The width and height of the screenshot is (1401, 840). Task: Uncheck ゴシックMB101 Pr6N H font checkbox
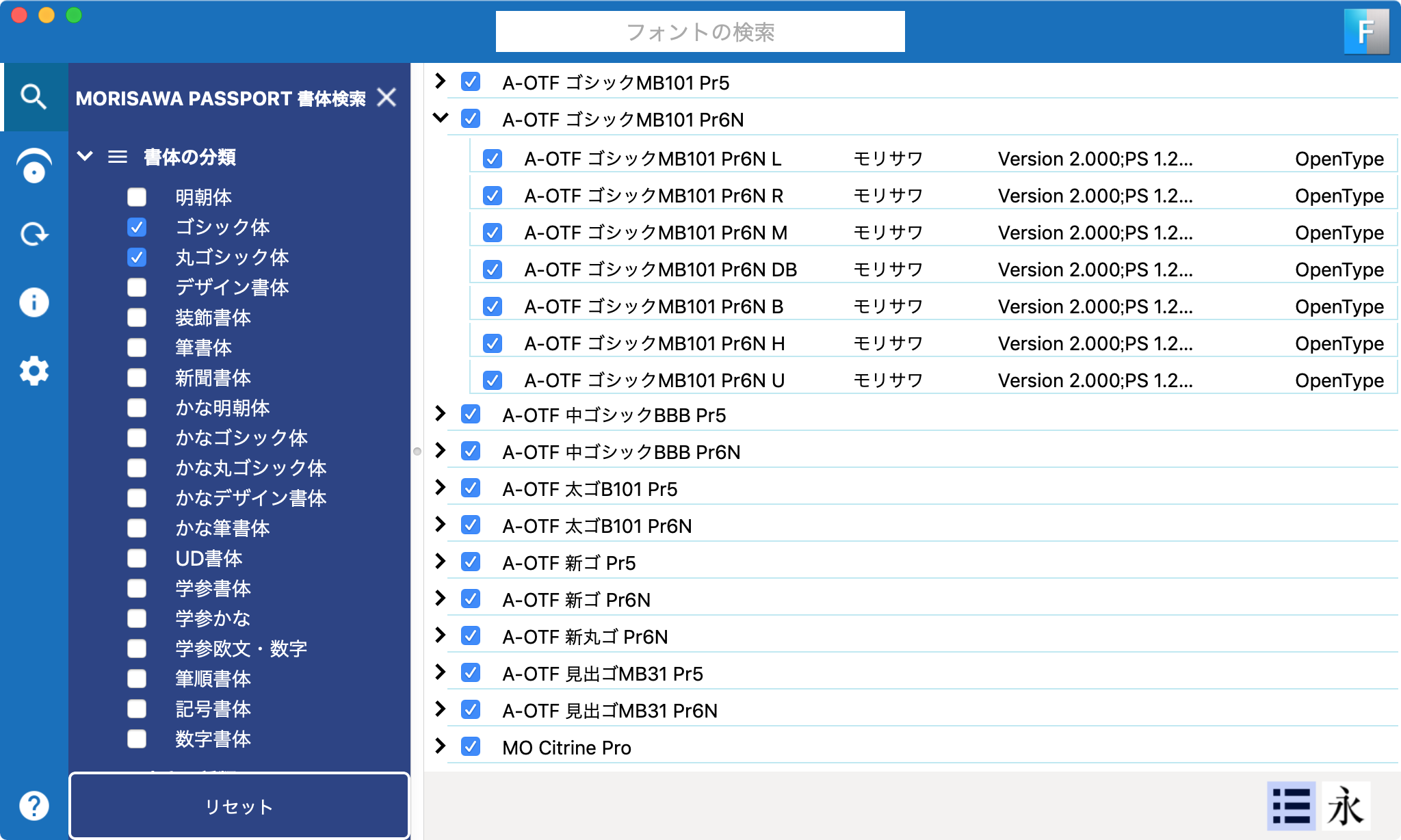coord(493,343)
